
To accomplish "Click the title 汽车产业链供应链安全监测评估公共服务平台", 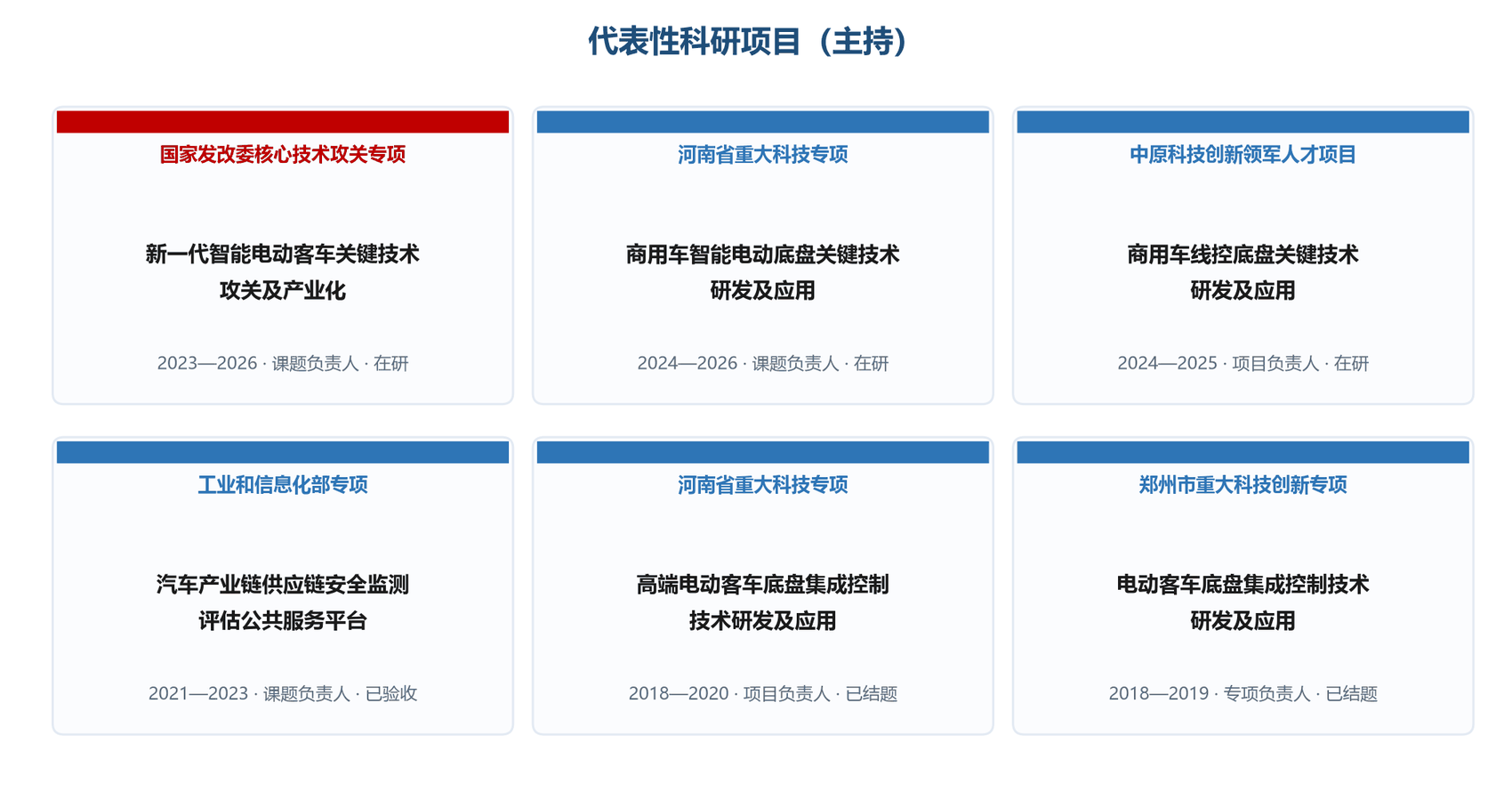I will [x=283, y=602].
